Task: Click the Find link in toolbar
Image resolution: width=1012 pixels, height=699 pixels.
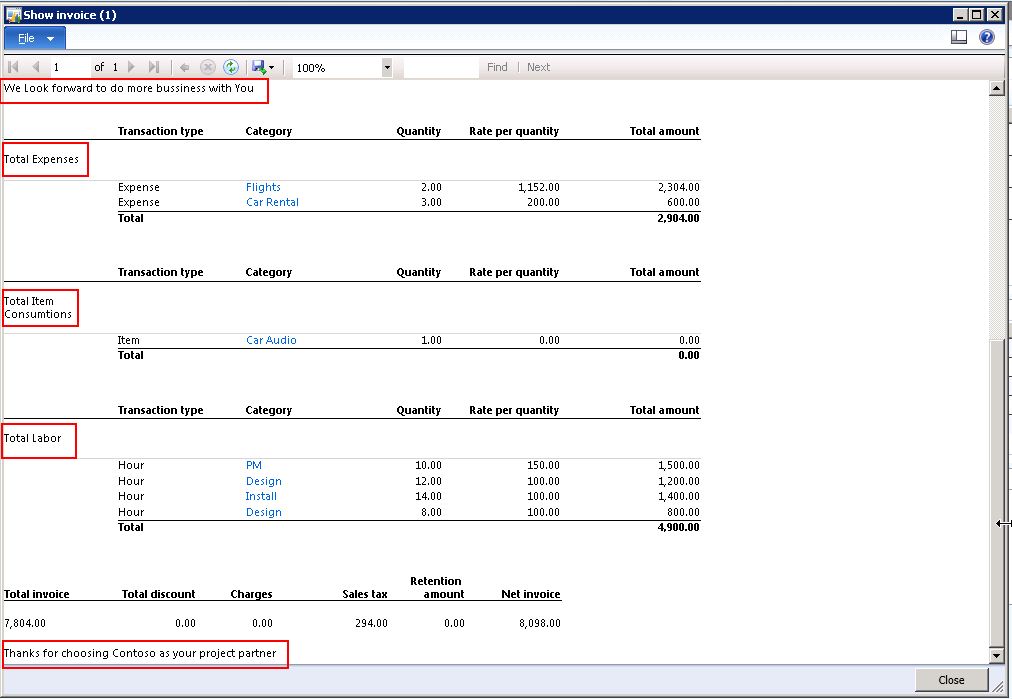Action: pyautogui.click(x=497, y=67)
